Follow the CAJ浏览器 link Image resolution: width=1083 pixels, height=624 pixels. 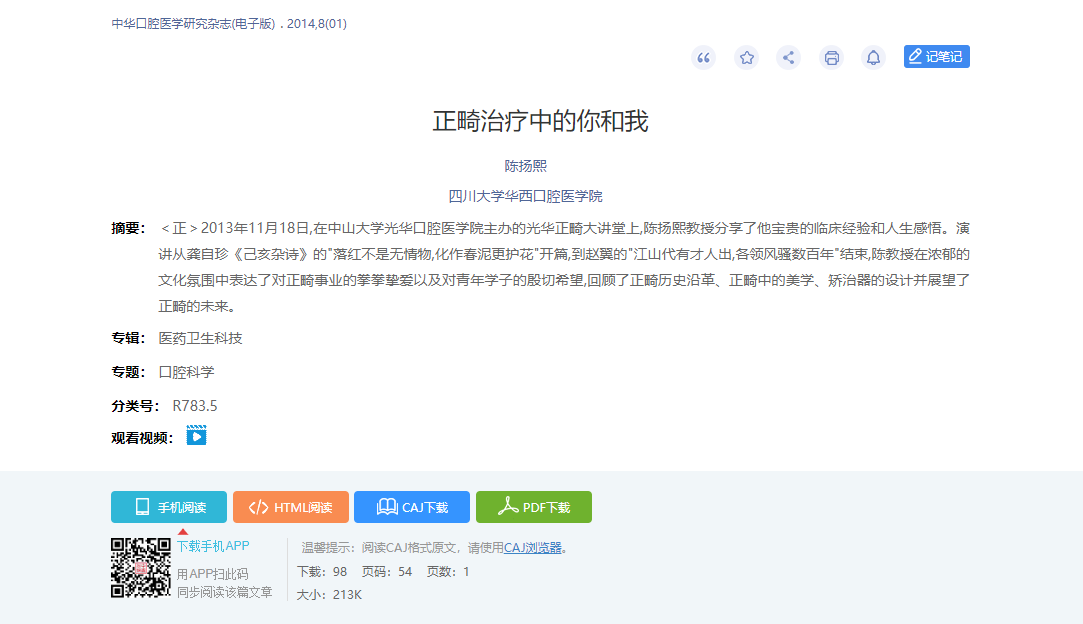tap(532, 548)
